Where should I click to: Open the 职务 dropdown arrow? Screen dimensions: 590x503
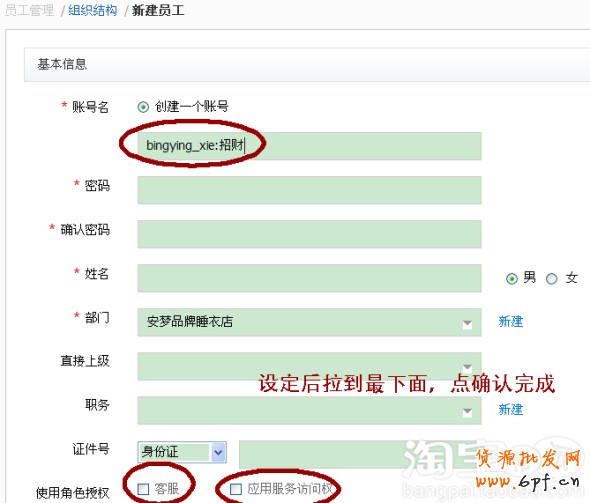coord(467,412)
